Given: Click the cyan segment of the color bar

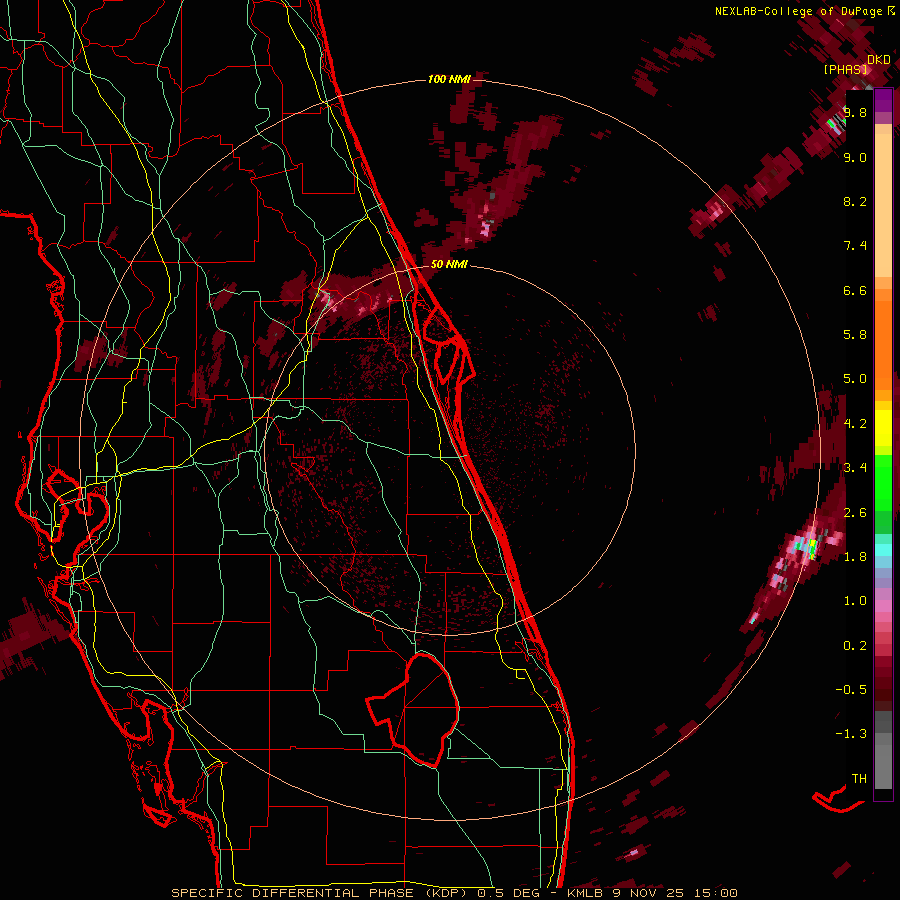Looking at the screenshot, I should pos(883,550).
